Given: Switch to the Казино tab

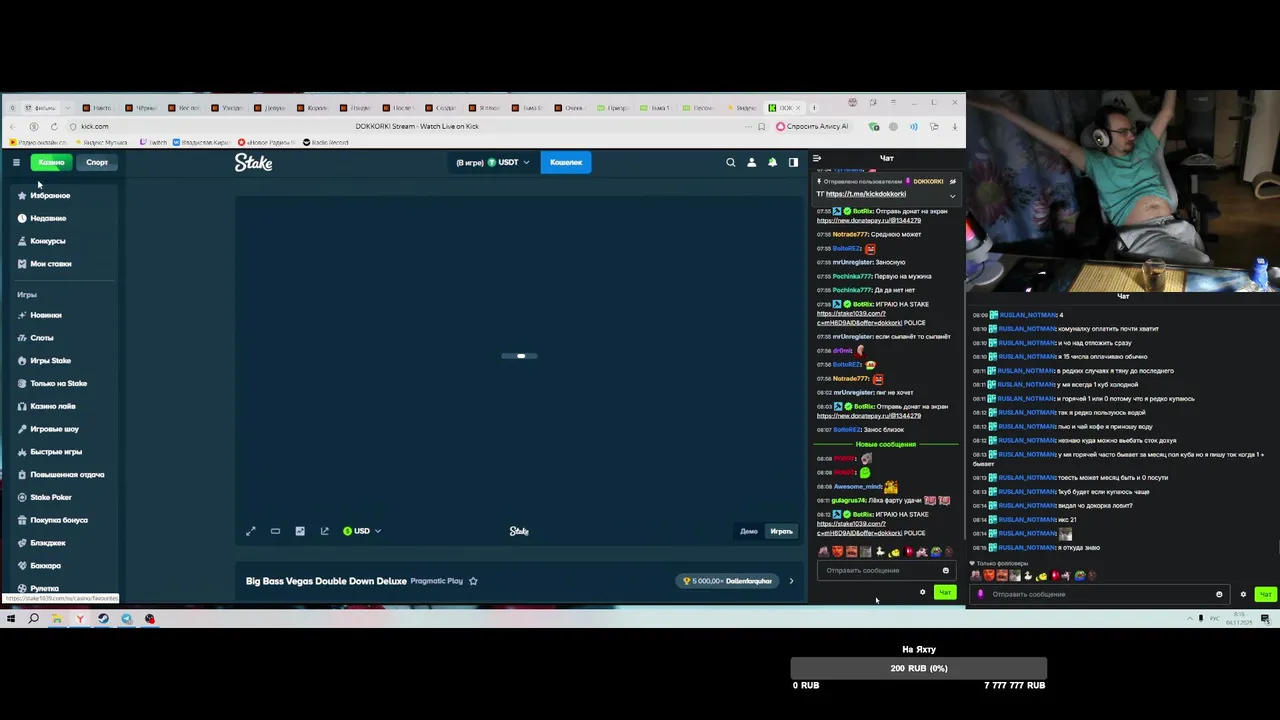Looking at the screenshot, I should pyautogui.click(x=51, y=162).
